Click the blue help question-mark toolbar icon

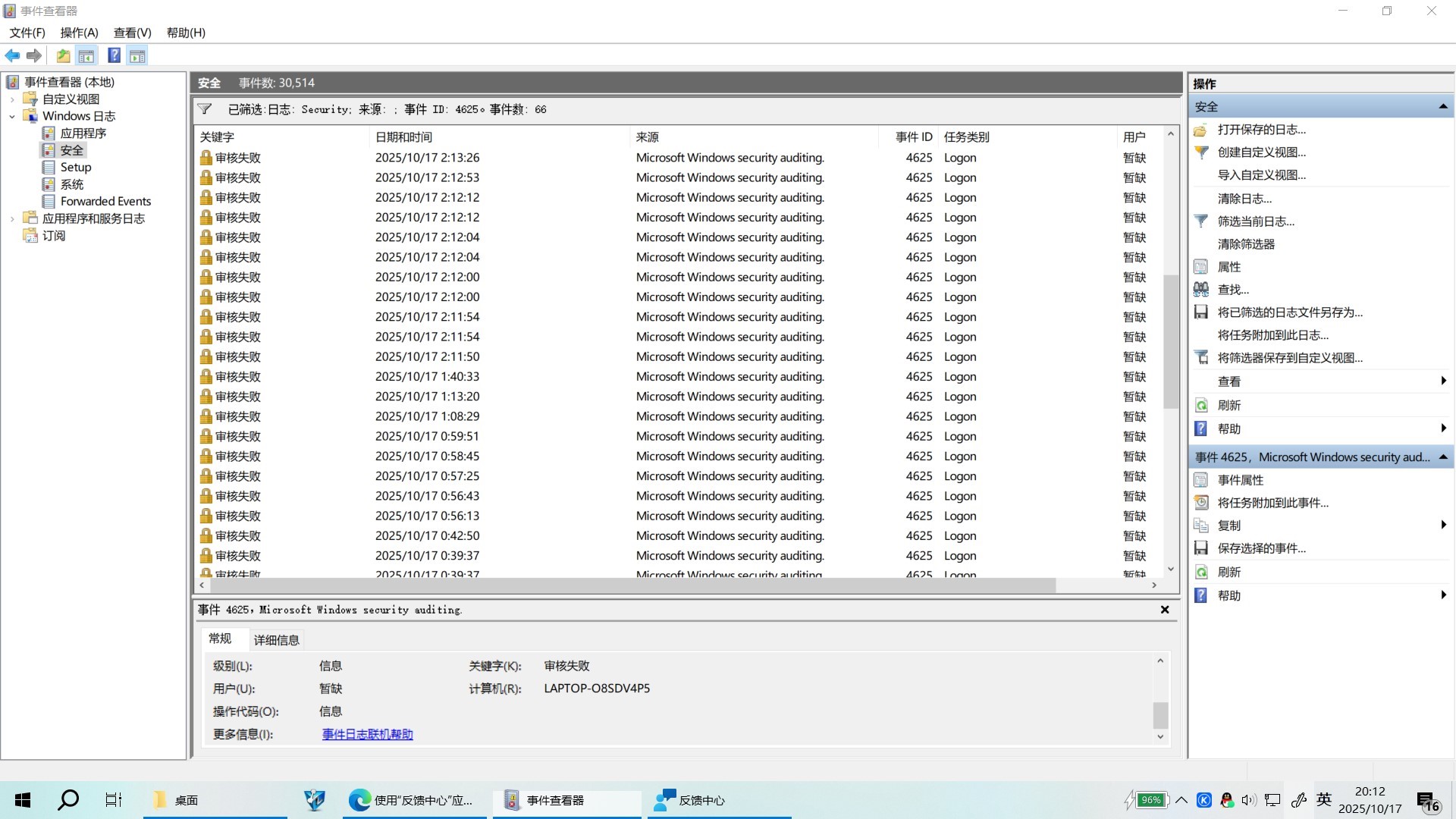114,55
